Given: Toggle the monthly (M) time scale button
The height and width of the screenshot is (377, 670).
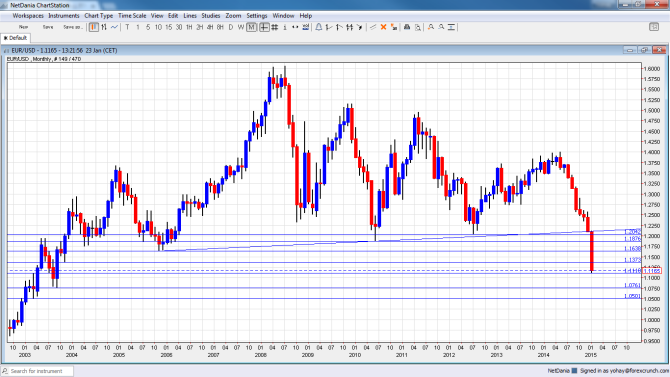Looking at the screenshot, I should click(252, 27).
